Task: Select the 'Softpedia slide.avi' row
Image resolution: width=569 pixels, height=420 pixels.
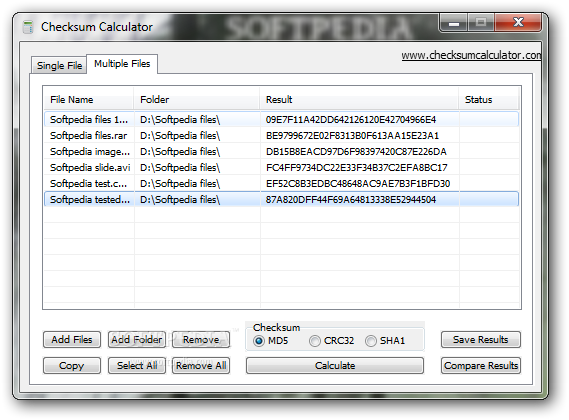Action: click(281, 167)
